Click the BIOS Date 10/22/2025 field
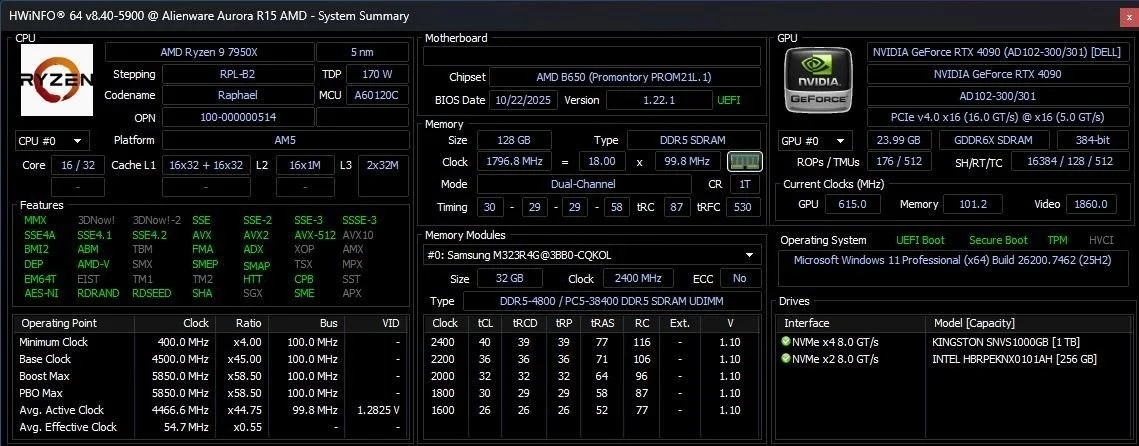The width and height of the screenshot is (1139, 446). coord(523,100)
